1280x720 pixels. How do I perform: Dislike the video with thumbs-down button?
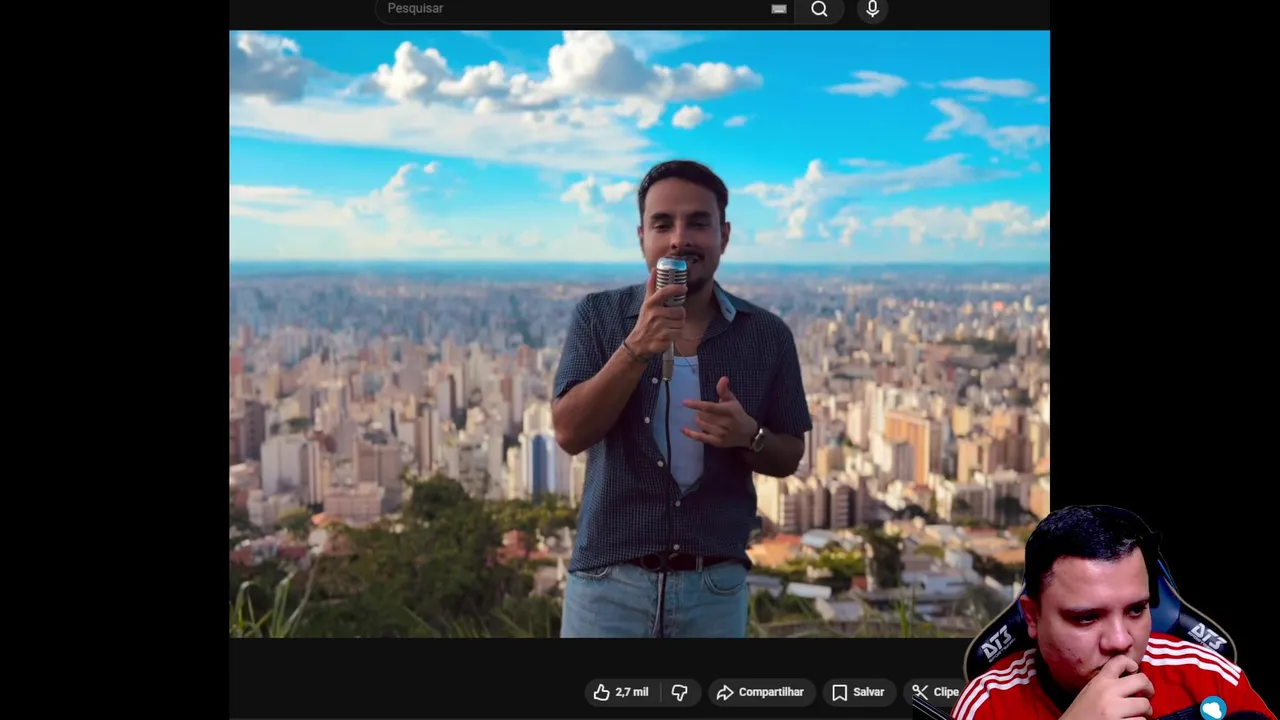(680, 692)
